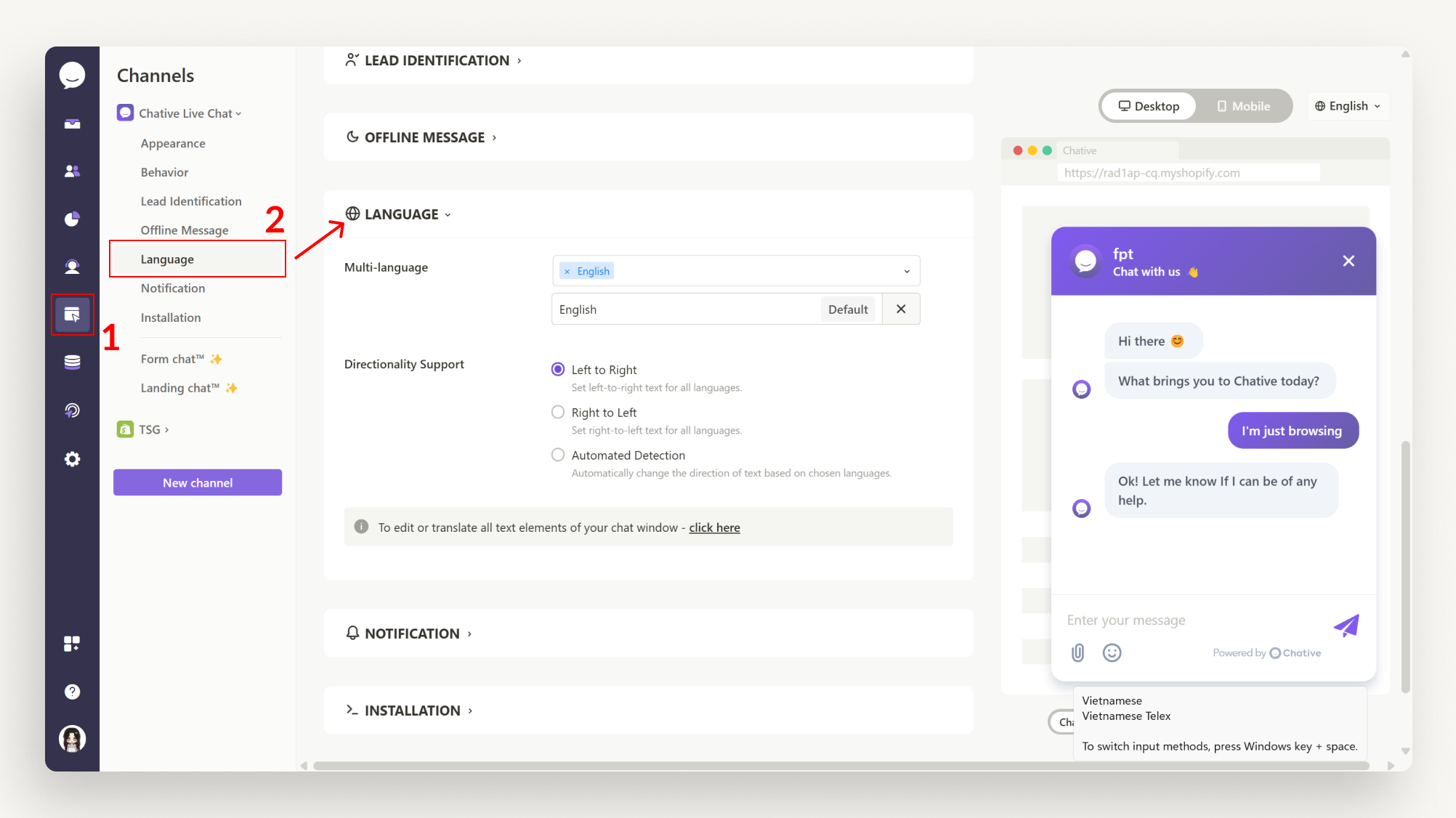This screenshot has height=818, width=1456.
Task: Click the help question mark icon
Action: click(x=72, y=692)
